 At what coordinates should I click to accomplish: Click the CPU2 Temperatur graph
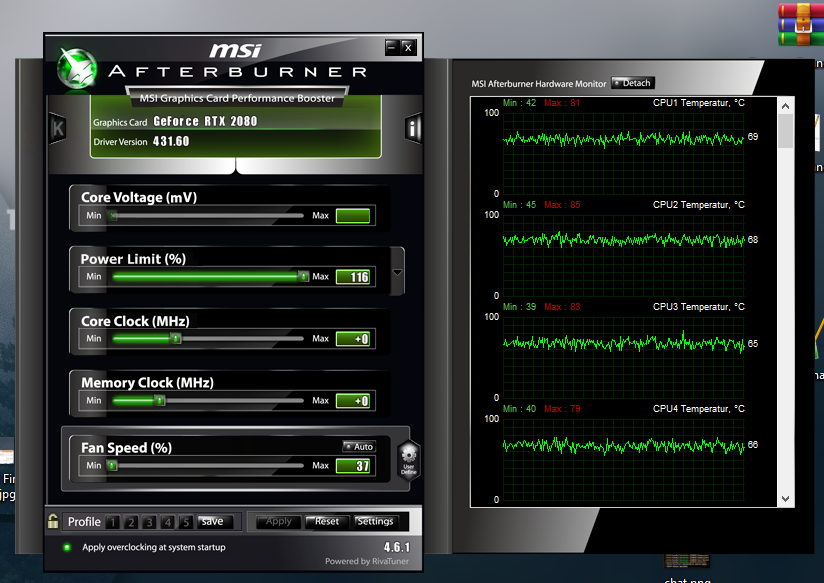pos(623,255)
